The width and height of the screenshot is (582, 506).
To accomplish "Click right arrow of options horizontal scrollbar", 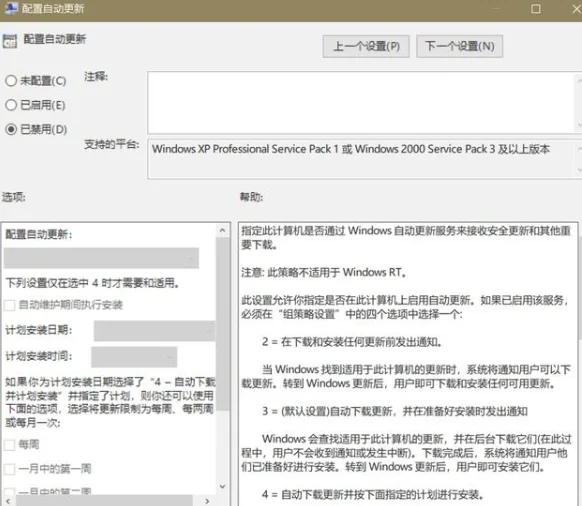I will coord(207,501).
